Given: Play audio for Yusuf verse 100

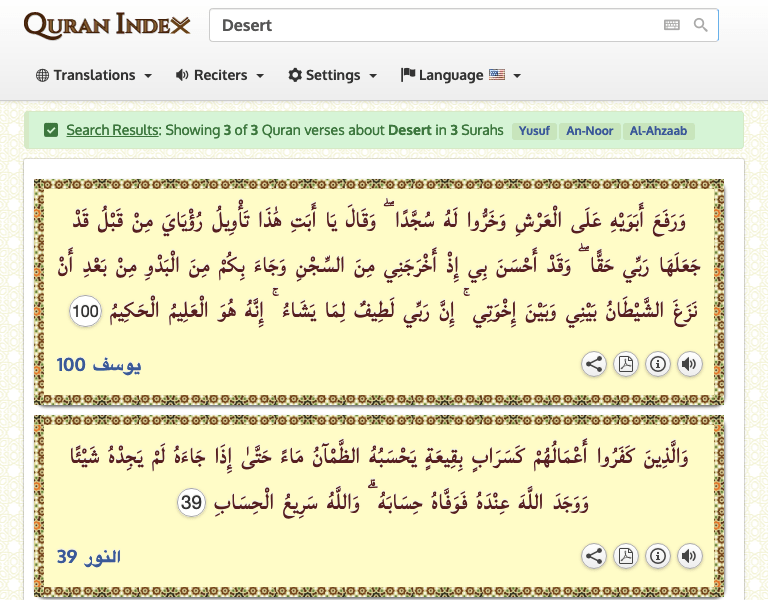Looking at the screenshot, I should [689, 365].
